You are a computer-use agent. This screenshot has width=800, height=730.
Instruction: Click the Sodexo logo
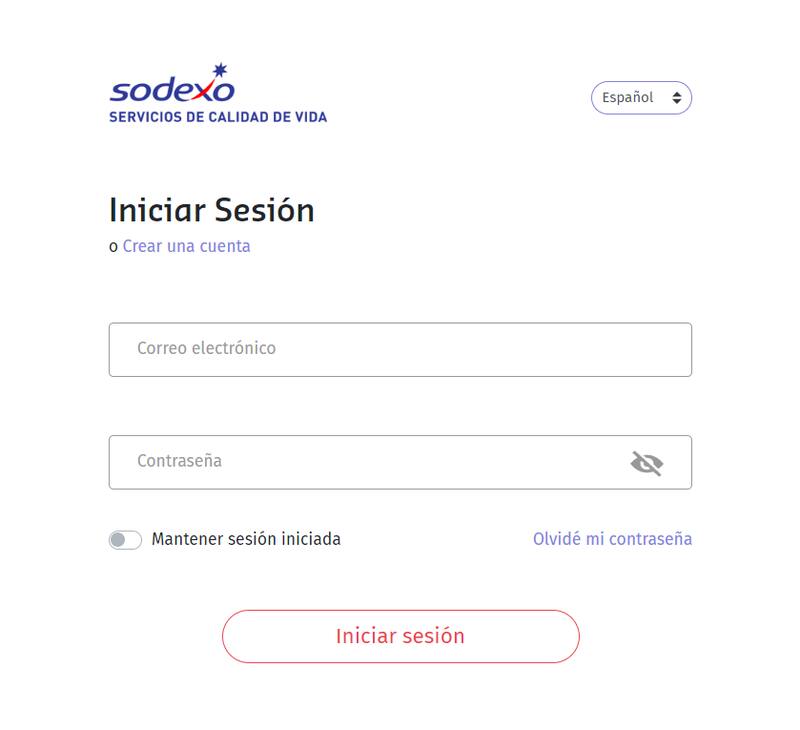point(172,91)
